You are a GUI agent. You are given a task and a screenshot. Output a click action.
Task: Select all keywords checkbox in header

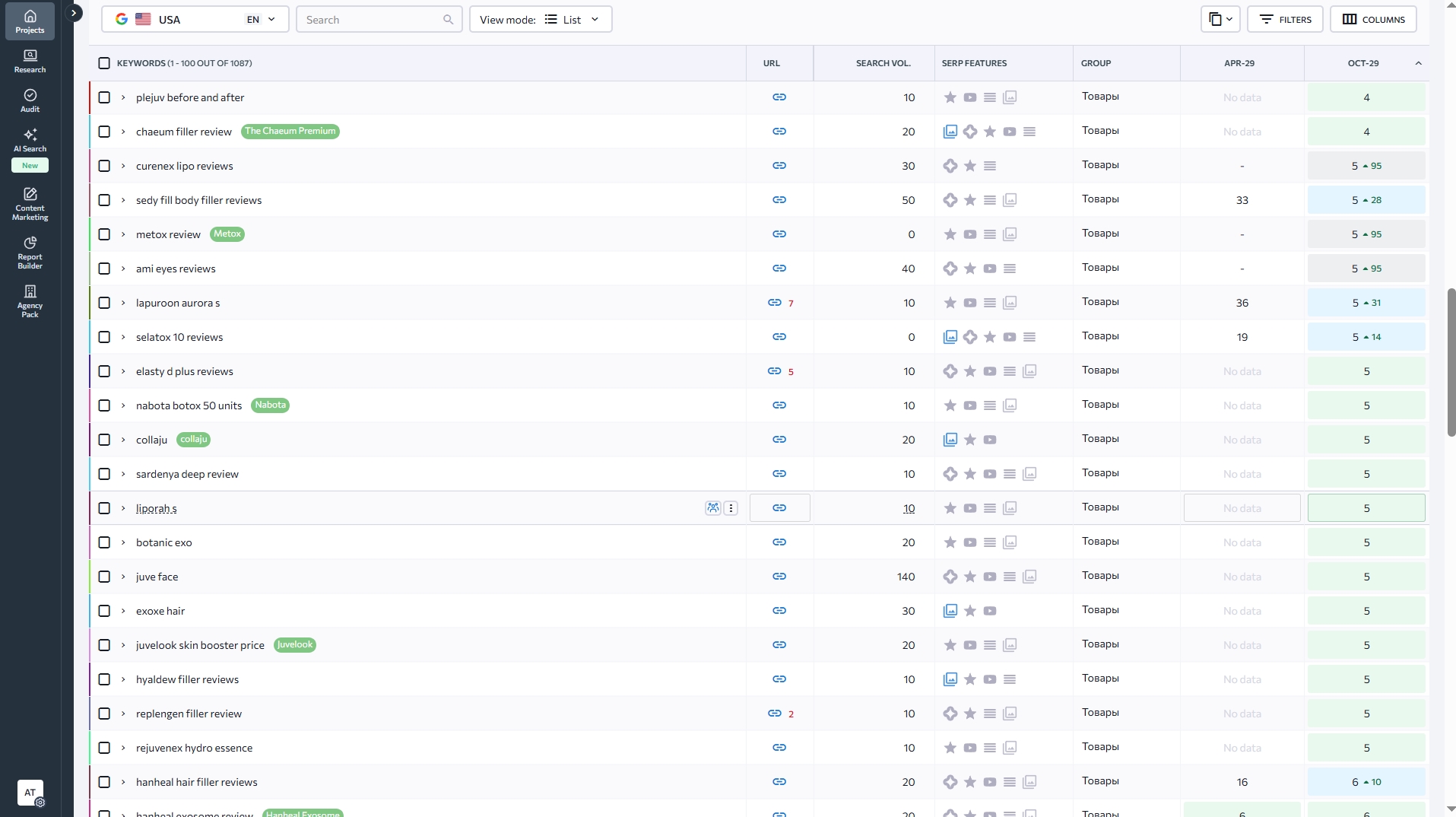(x=104, y=63)
